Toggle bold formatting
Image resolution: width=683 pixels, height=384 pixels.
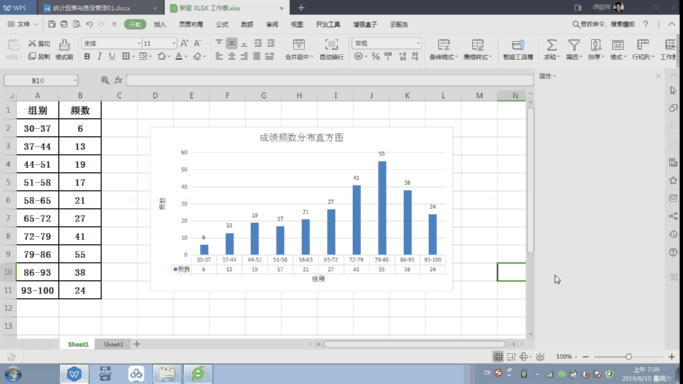coord(87,57)
